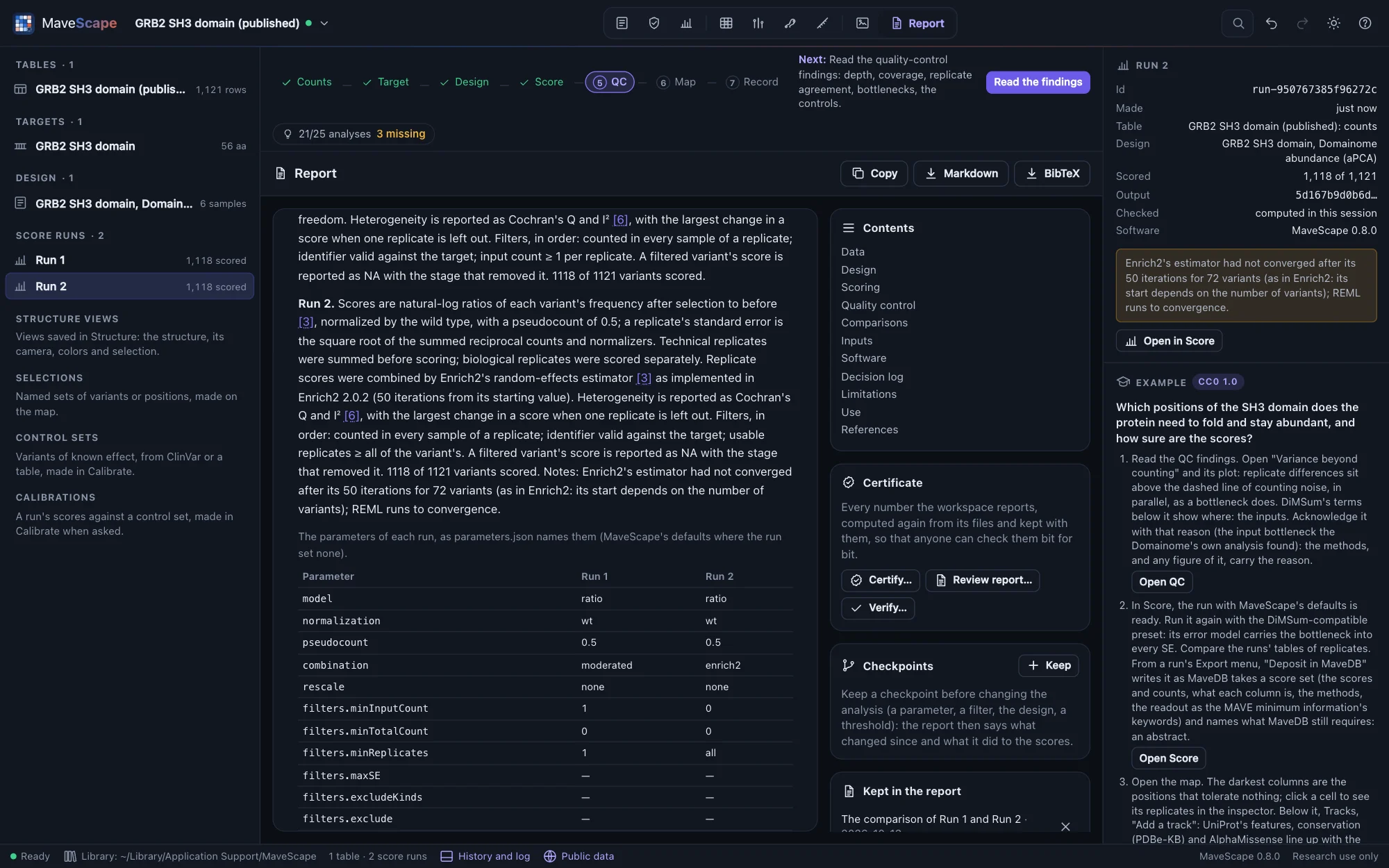Toggle the light/dark theme sun icon
The image size is (1389, 868).
(x=1333, y=23)
